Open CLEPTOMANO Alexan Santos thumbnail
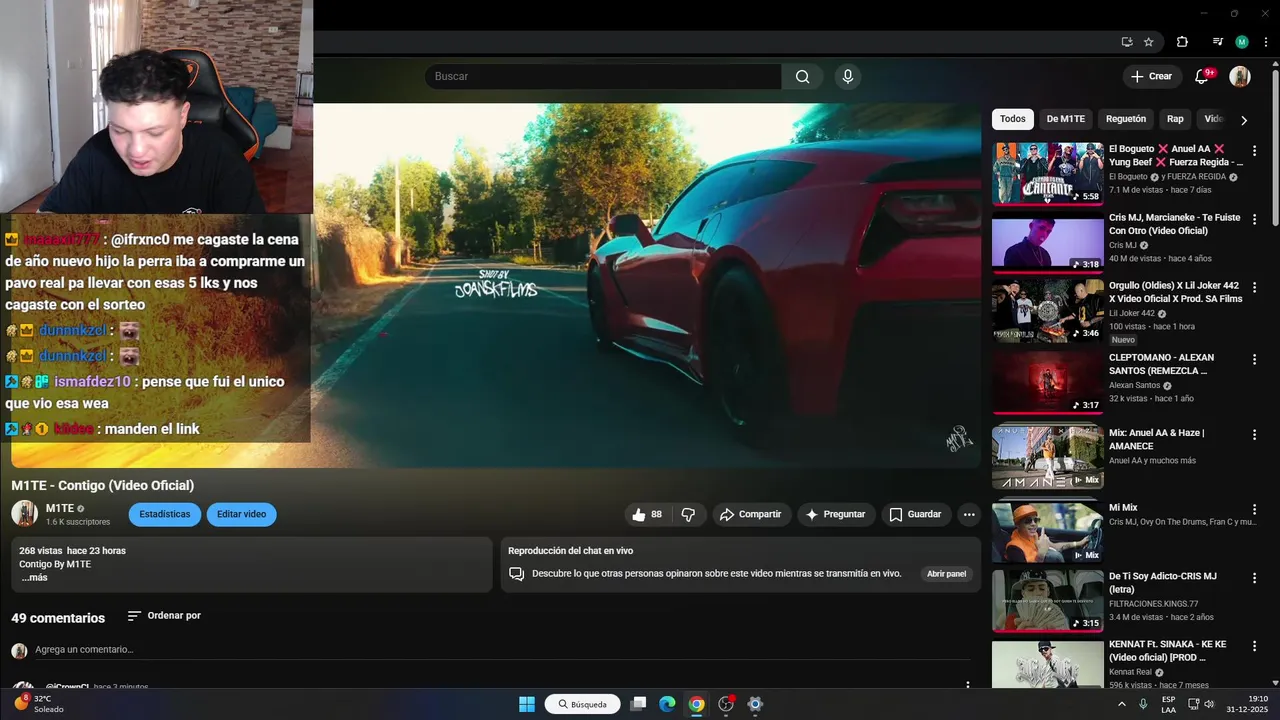1280x720 pixels. 1048,382
